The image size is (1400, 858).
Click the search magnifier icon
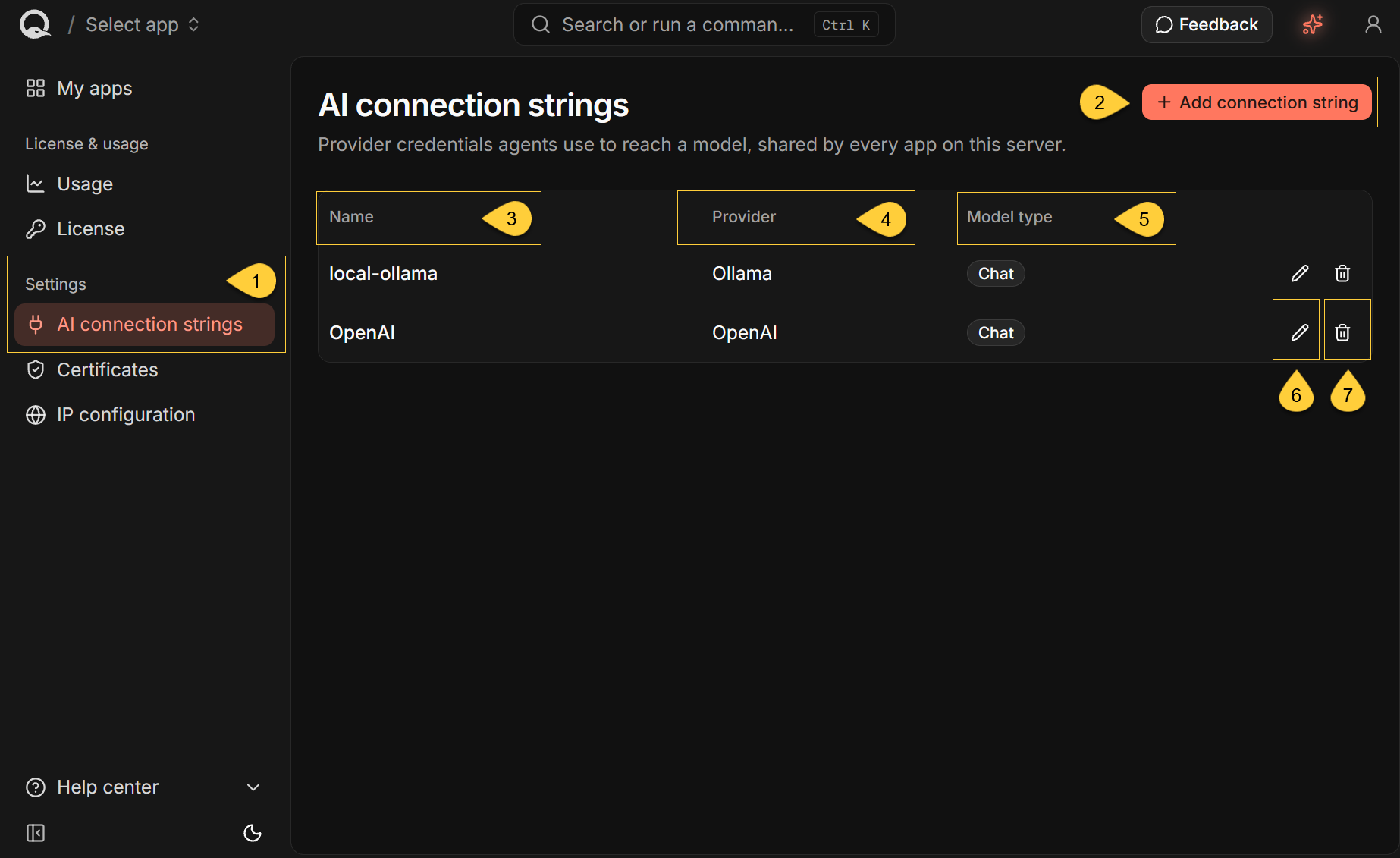pos(541,25)
